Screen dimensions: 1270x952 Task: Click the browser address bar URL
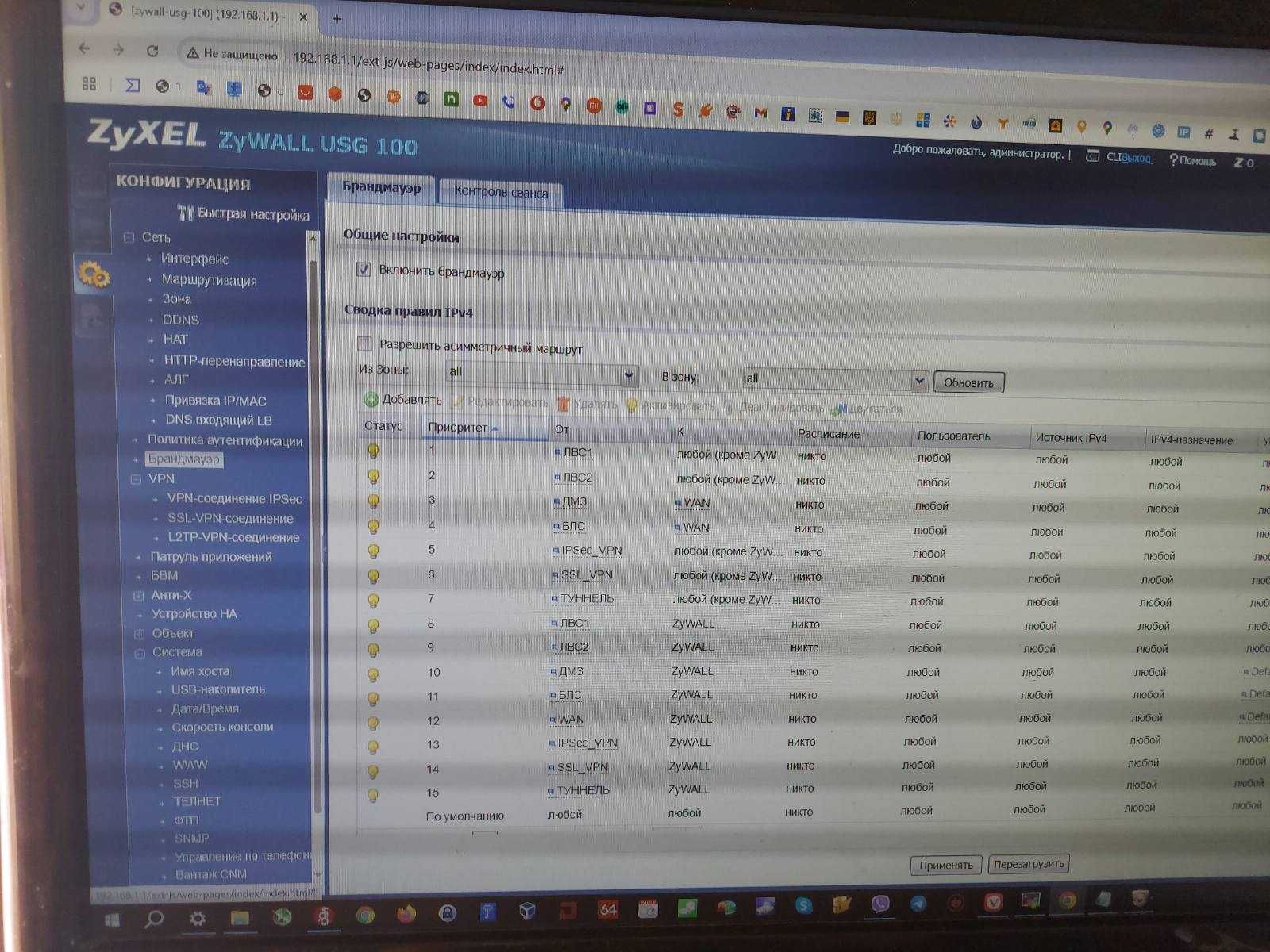(429, 64)
